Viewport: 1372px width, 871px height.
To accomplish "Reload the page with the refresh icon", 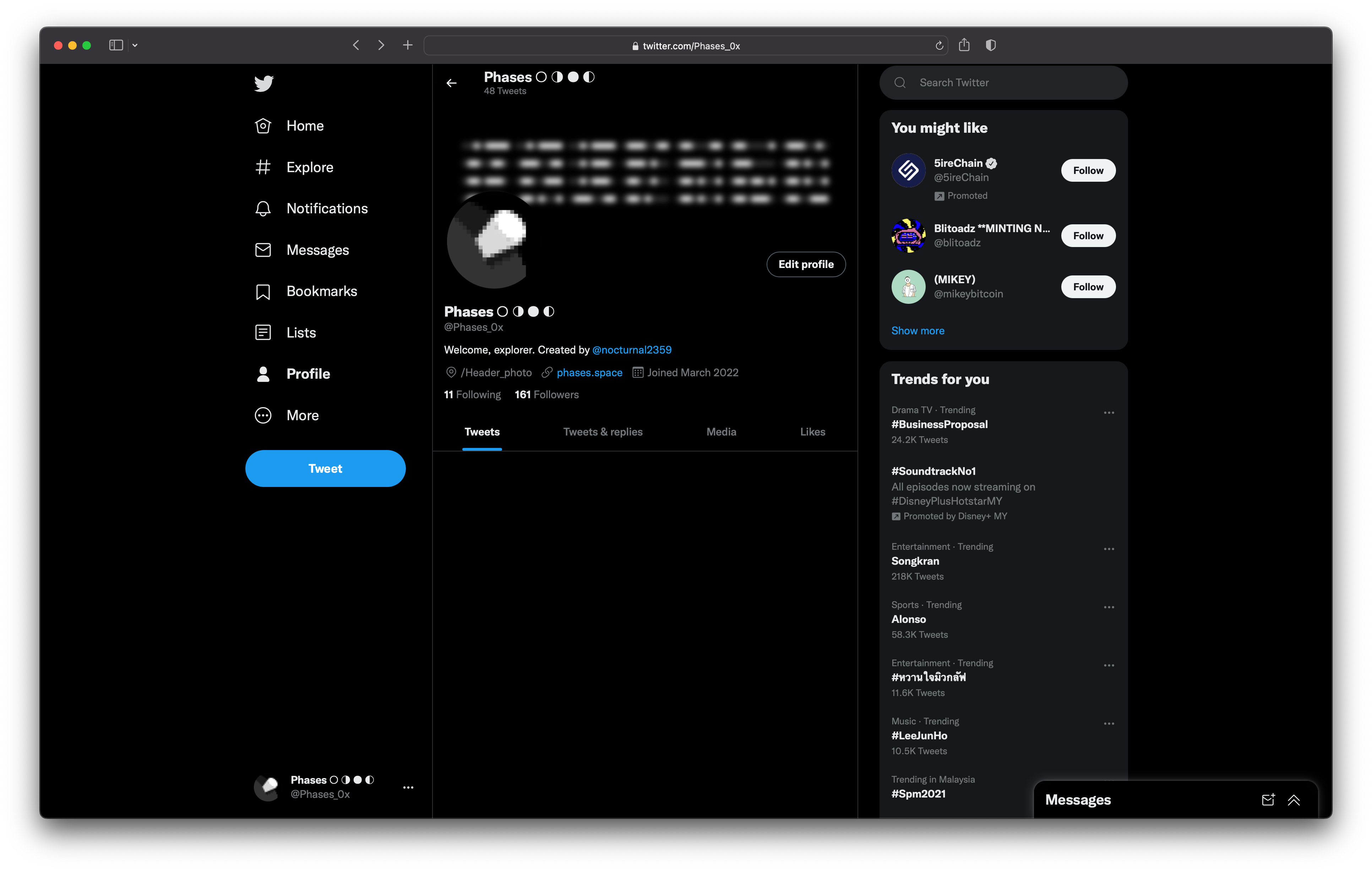I will click(939, 45).
